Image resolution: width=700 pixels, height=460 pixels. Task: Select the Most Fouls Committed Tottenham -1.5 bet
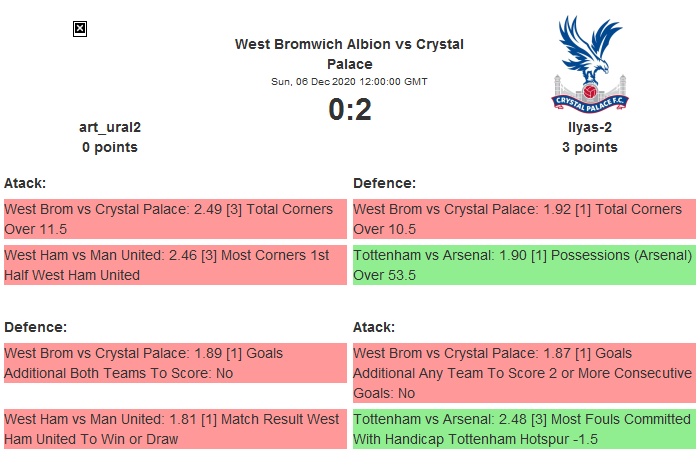[524, 428]
